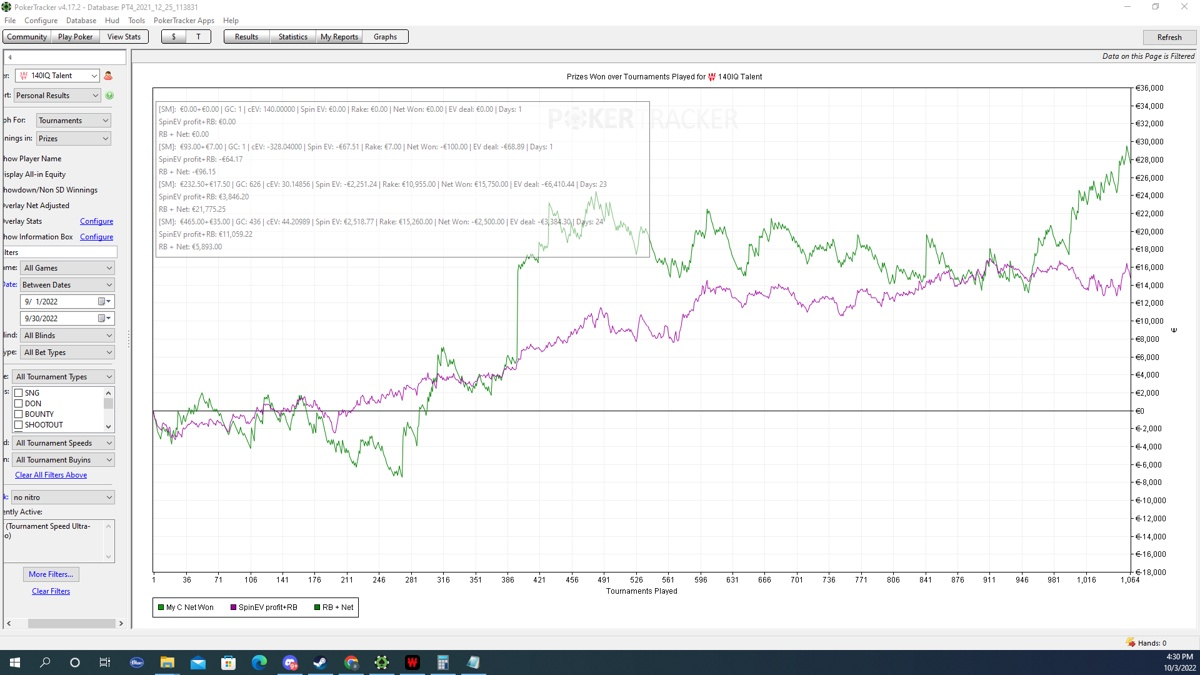The height and width of the screenshot is (675, 1200).
Task: Open the calendar picker for 9/30/2022 date
Action: (x=103, y=318)
